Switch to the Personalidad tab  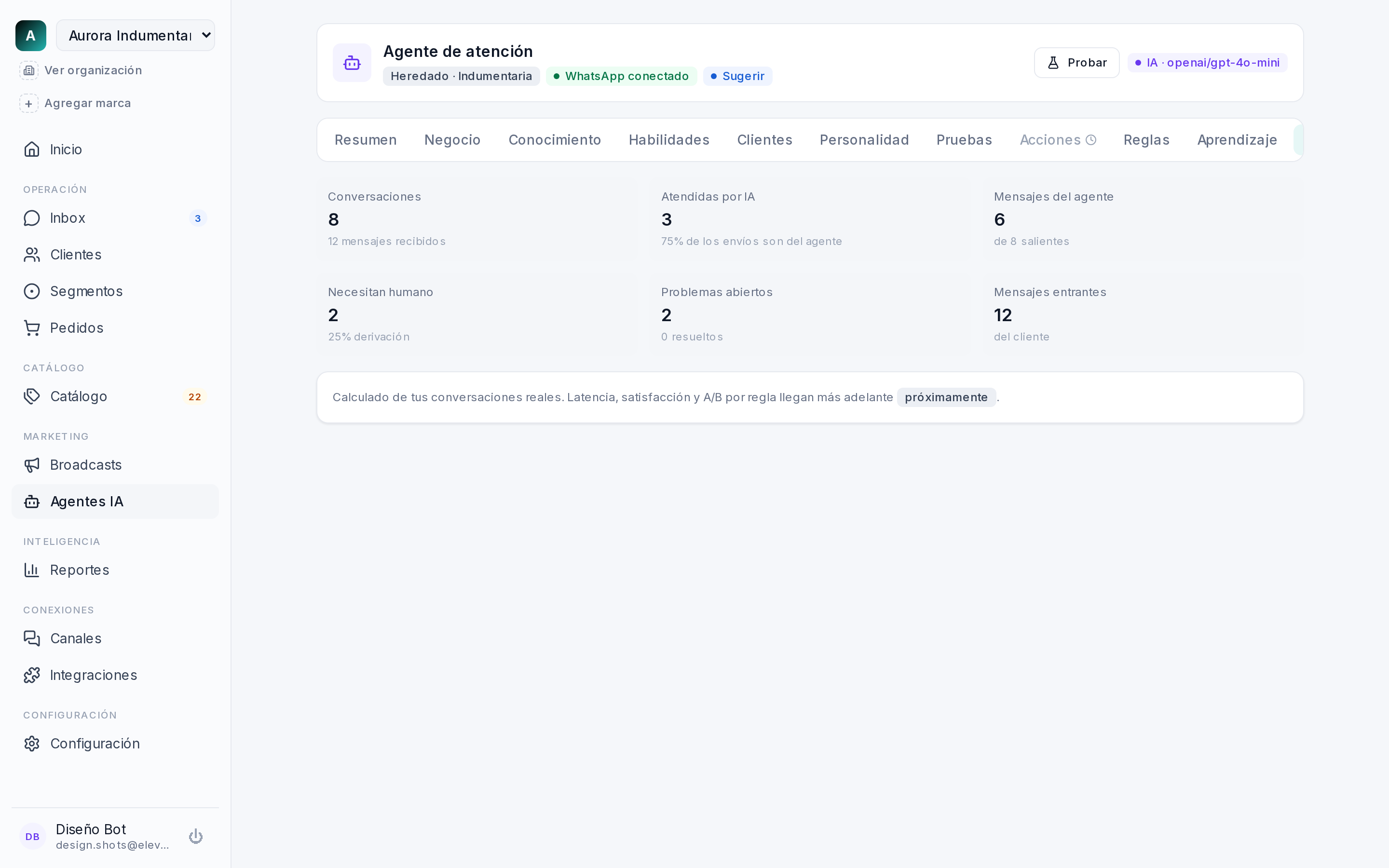point(864,140)
